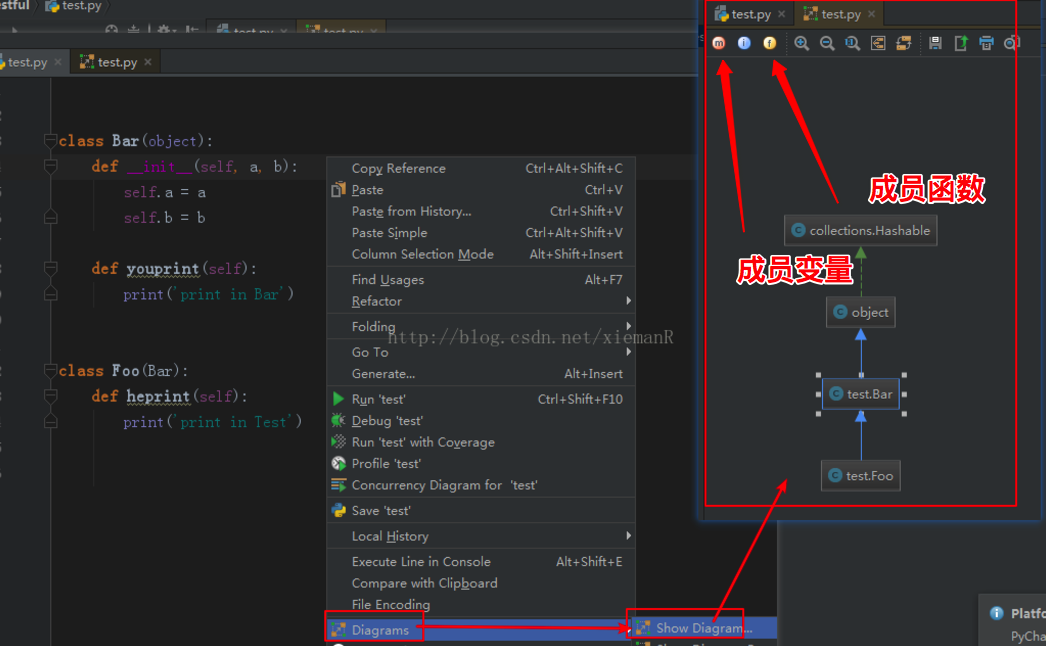Run 'test' from the context menu

[379, 399]
